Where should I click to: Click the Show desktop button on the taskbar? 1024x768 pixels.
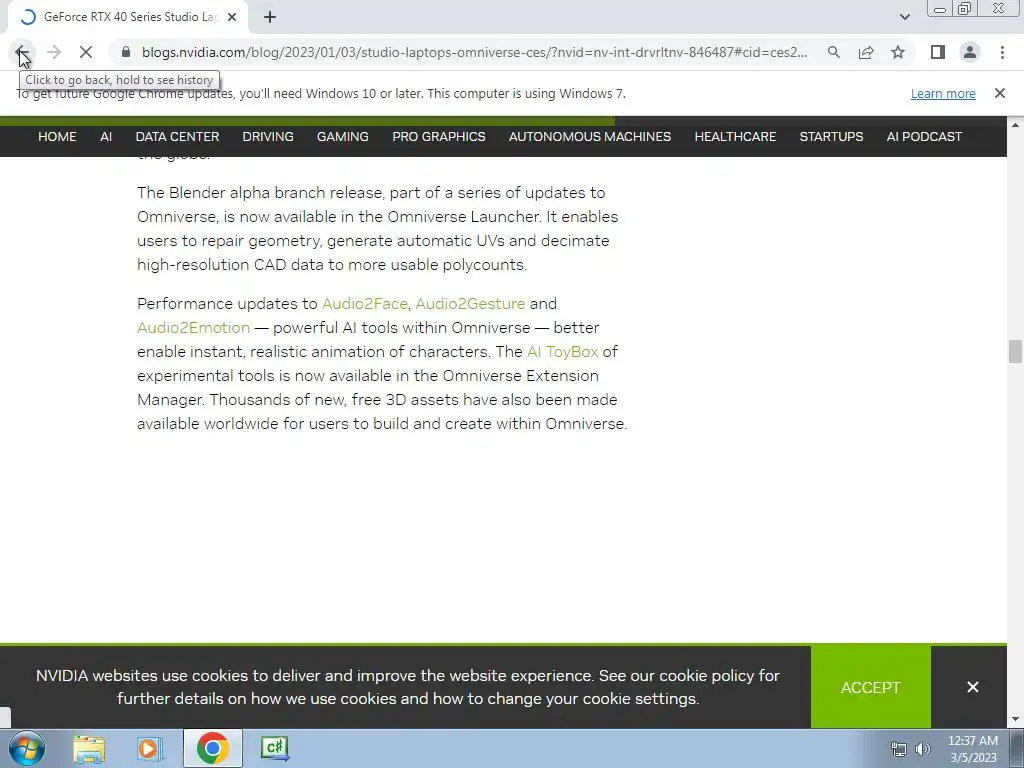[x=1017, y=748]
